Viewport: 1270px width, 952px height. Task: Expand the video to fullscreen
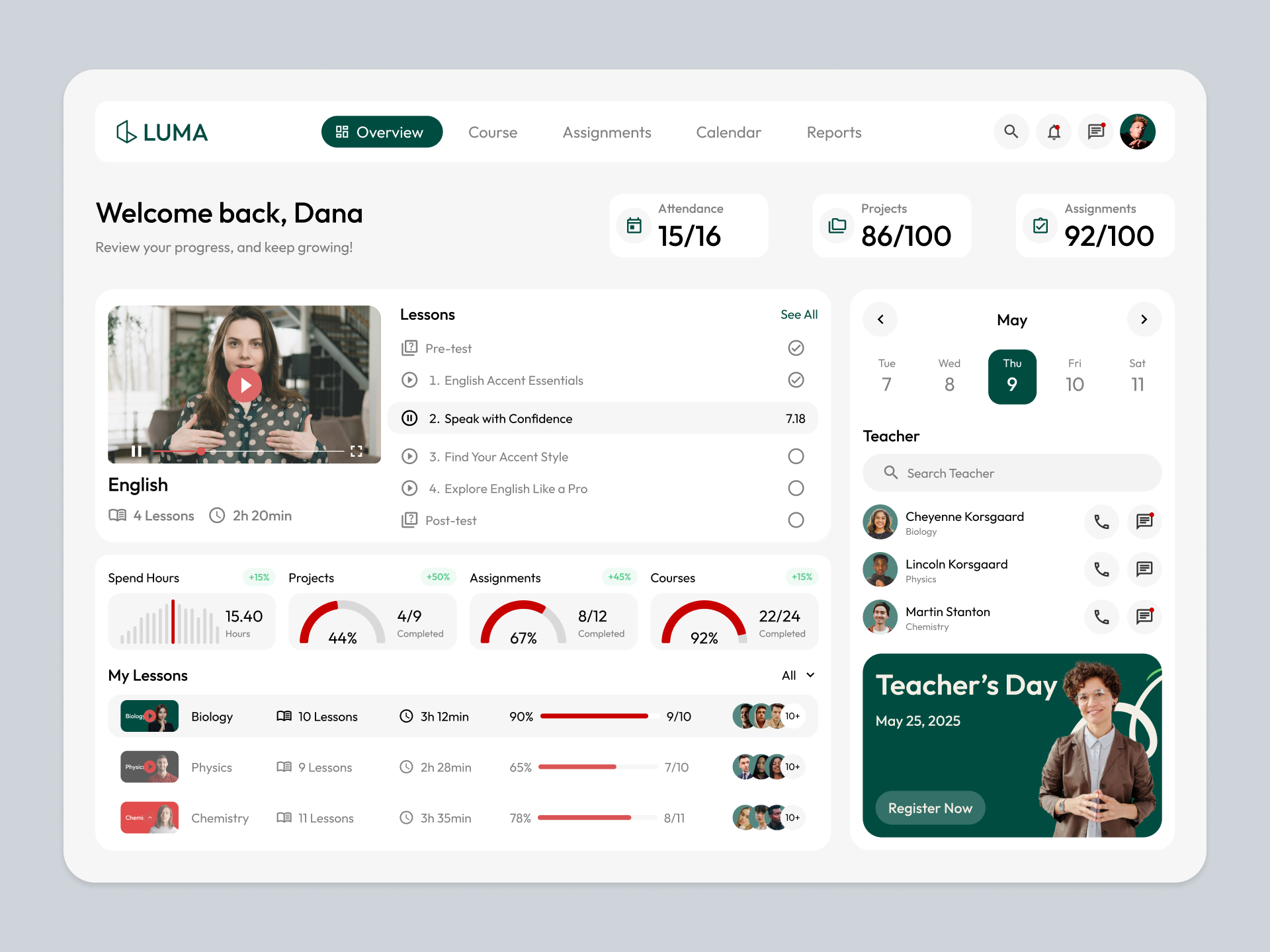(x=357, y=451)
